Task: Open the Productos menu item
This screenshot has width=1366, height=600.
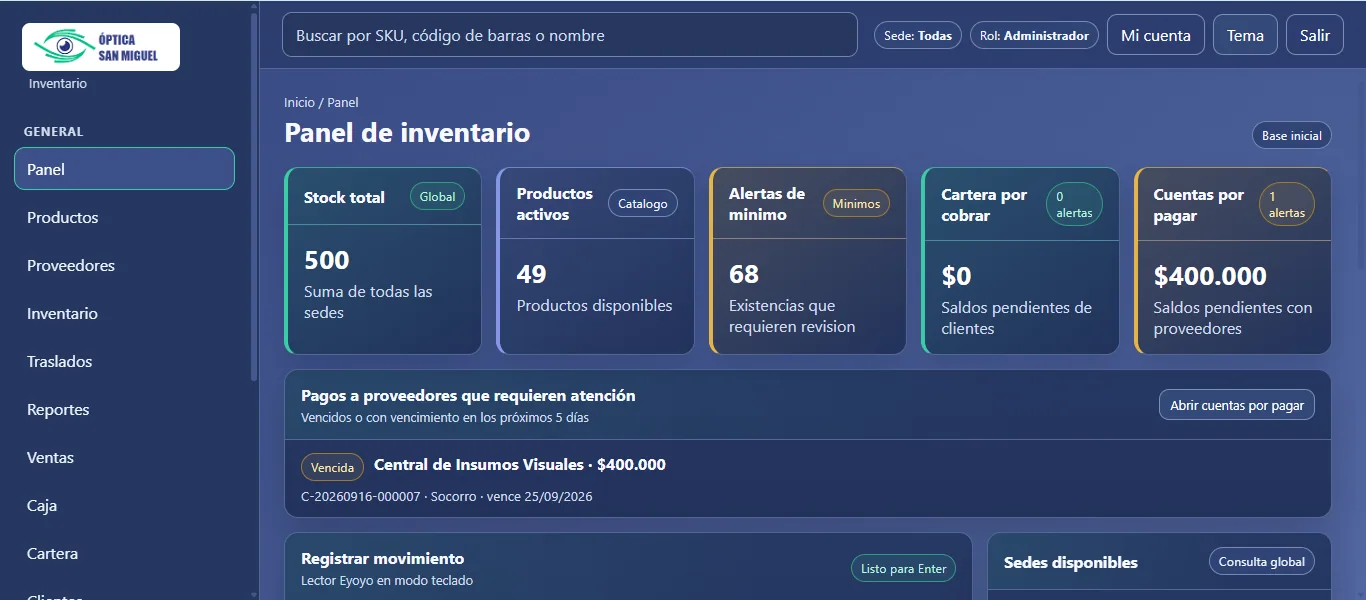Action: pyautogui.click(x=124, y=217)
